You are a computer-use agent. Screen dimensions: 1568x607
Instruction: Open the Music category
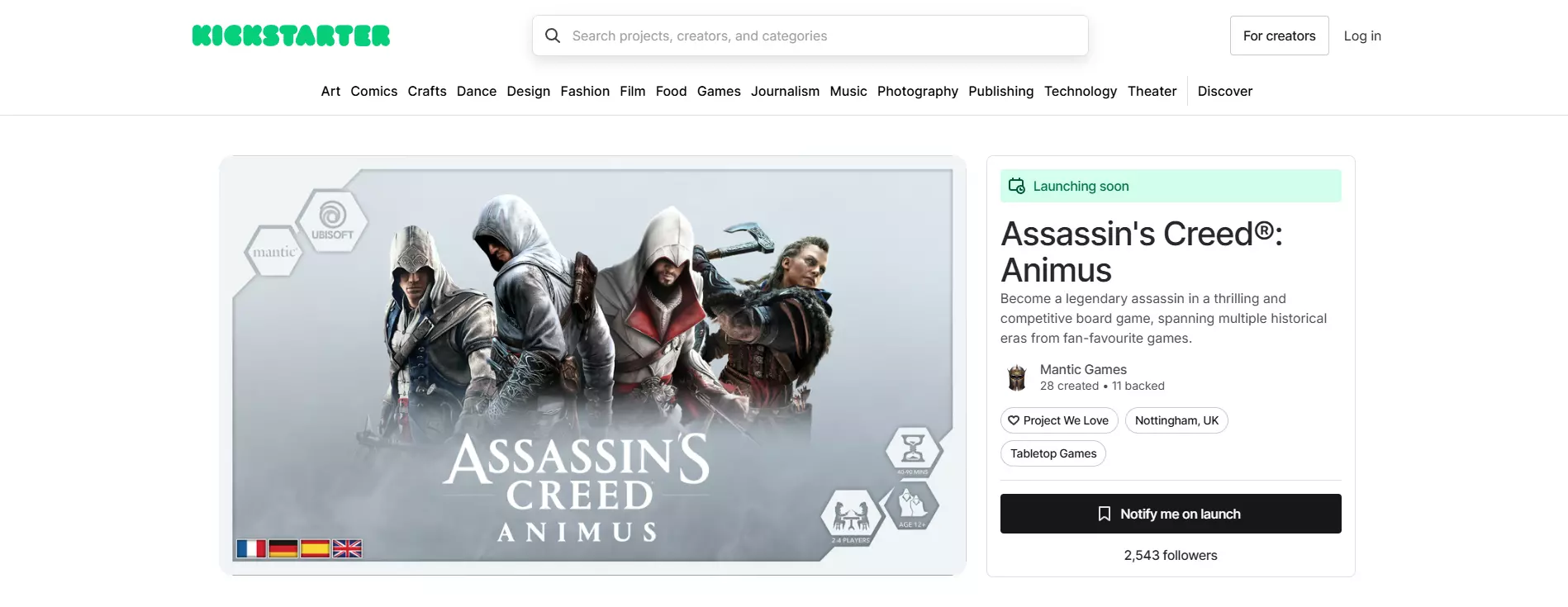pyautogui.click(x=848, y=91)
